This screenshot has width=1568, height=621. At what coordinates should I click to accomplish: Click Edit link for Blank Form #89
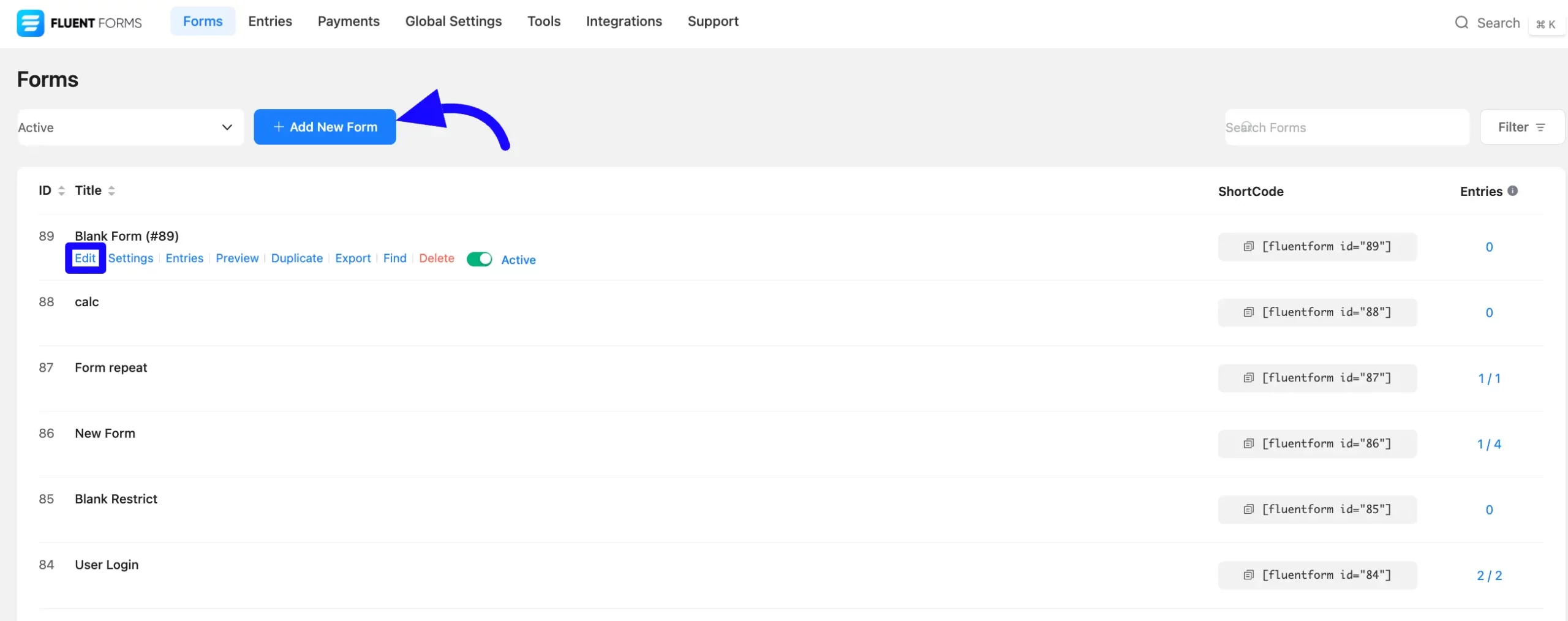85,258
